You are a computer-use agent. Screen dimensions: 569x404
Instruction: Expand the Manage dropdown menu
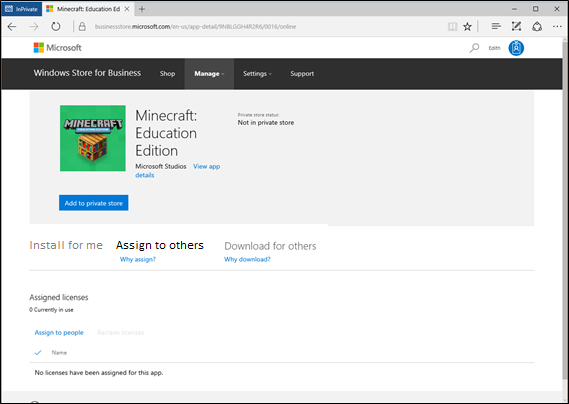pos(209,74)
